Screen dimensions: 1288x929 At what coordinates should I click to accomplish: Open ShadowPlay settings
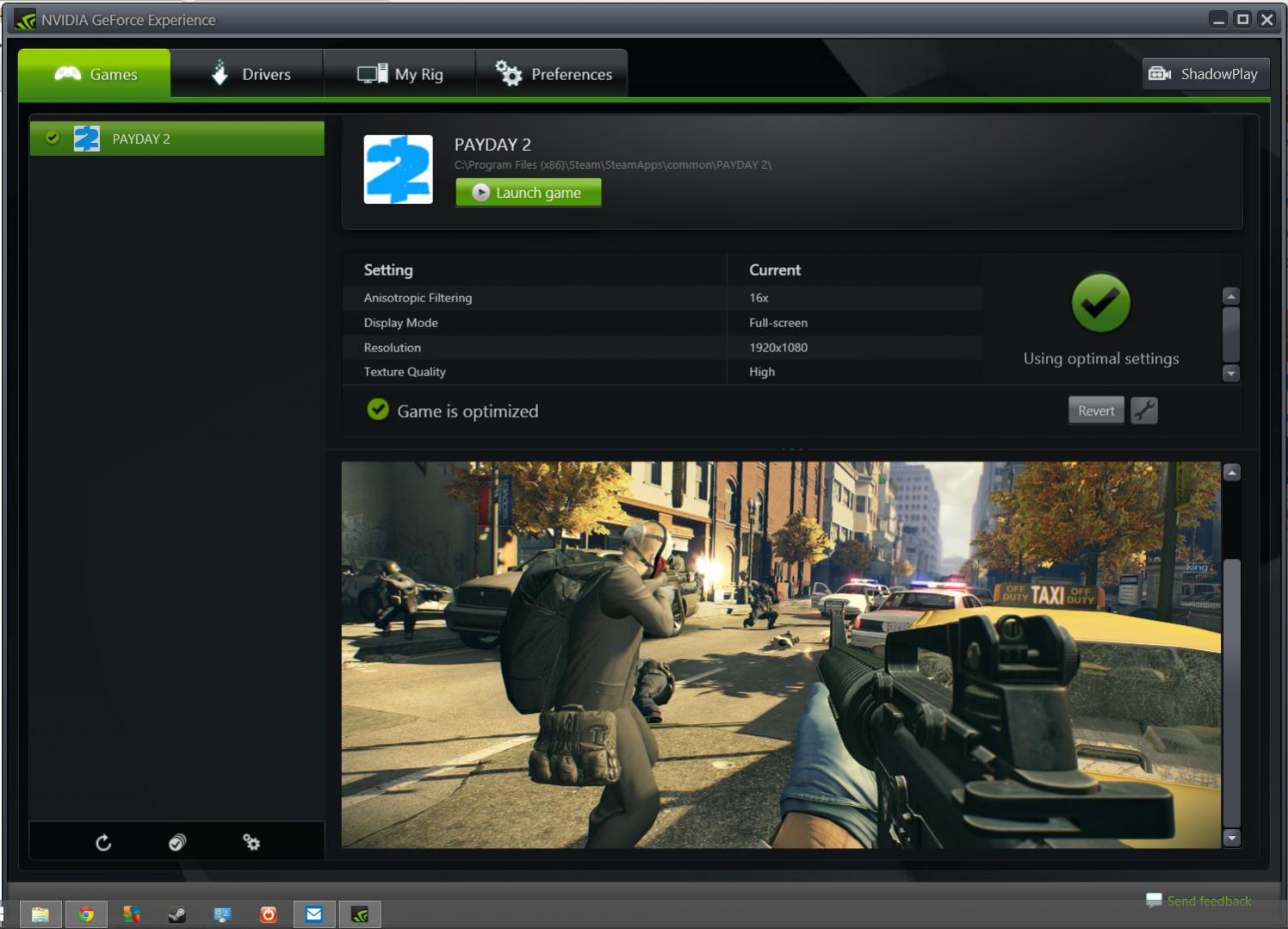1205,74
